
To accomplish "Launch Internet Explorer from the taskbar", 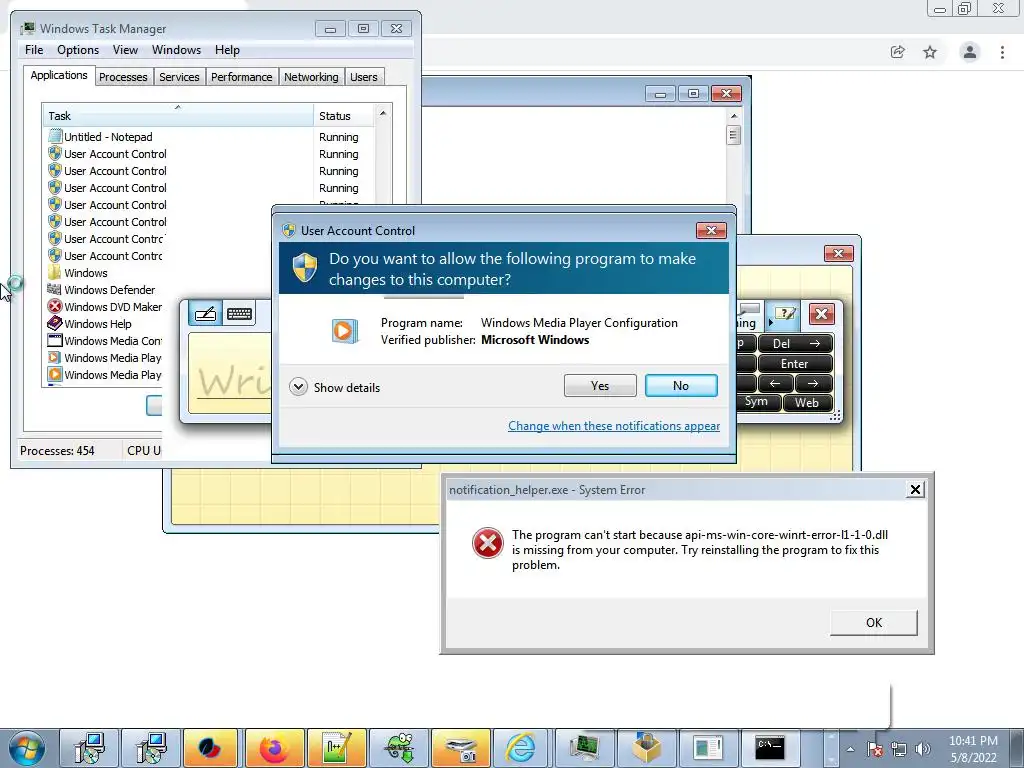I will pyautogui.click(x=522, y=748).
